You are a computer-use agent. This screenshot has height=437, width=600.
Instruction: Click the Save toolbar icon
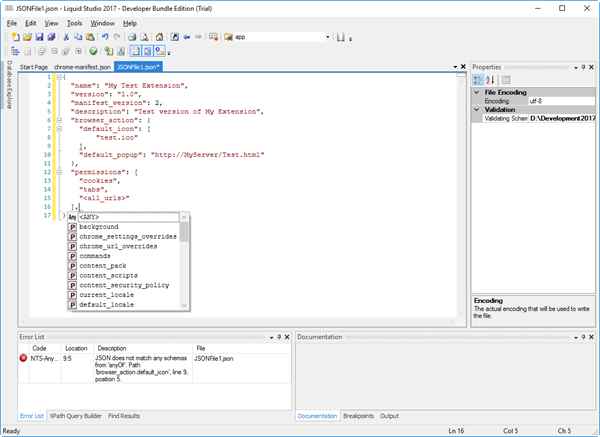39,37
